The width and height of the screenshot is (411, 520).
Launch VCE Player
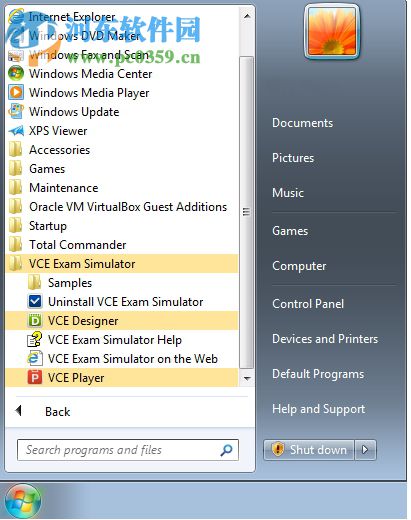point(122,377)
